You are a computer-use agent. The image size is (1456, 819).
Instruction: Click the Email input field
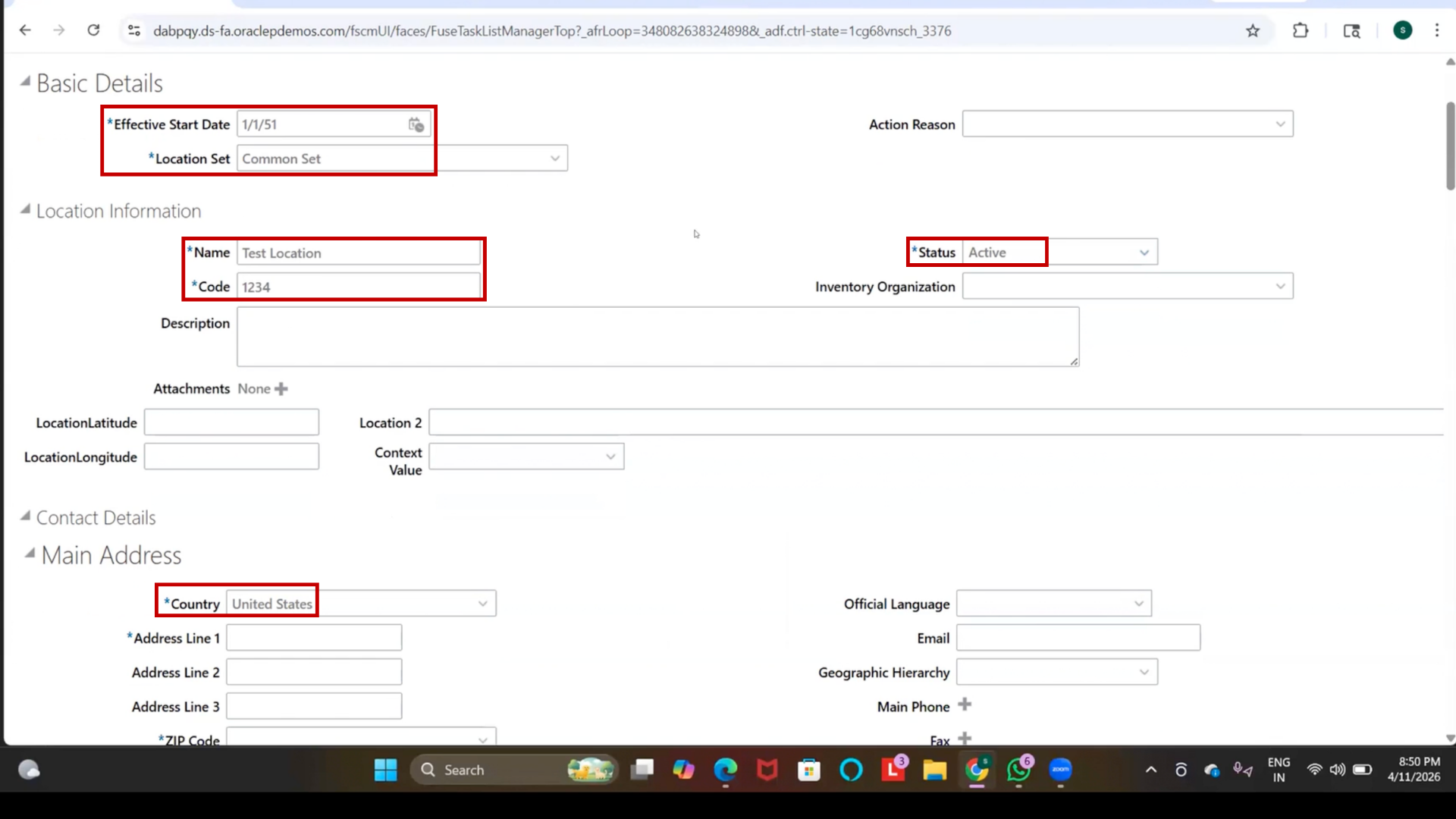(x=1078, y=638)
